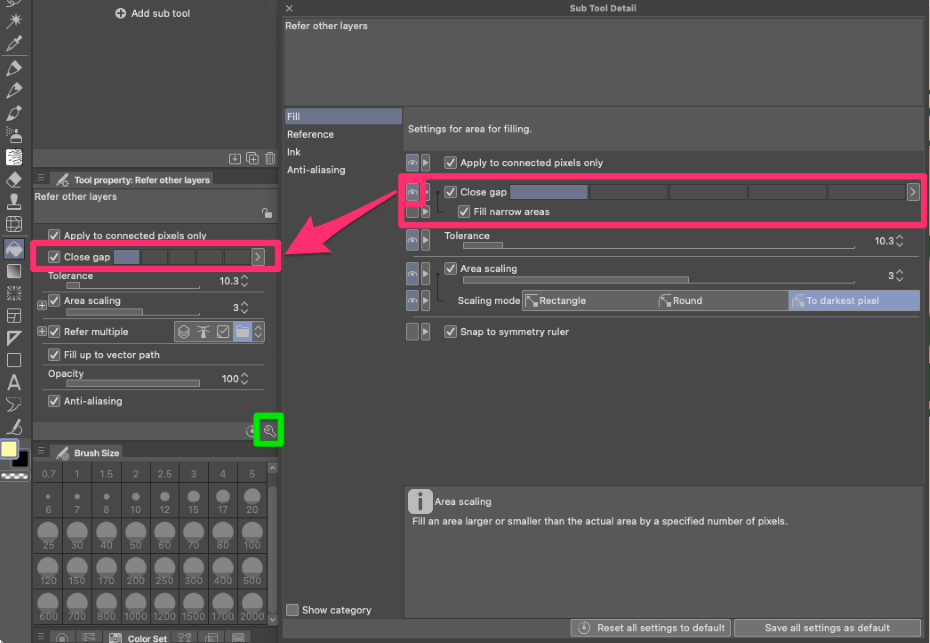Select the stamp-shaped Blend tool
Image resolution: width=930 pixels, height=643 pixels.
tap(14, 202)
